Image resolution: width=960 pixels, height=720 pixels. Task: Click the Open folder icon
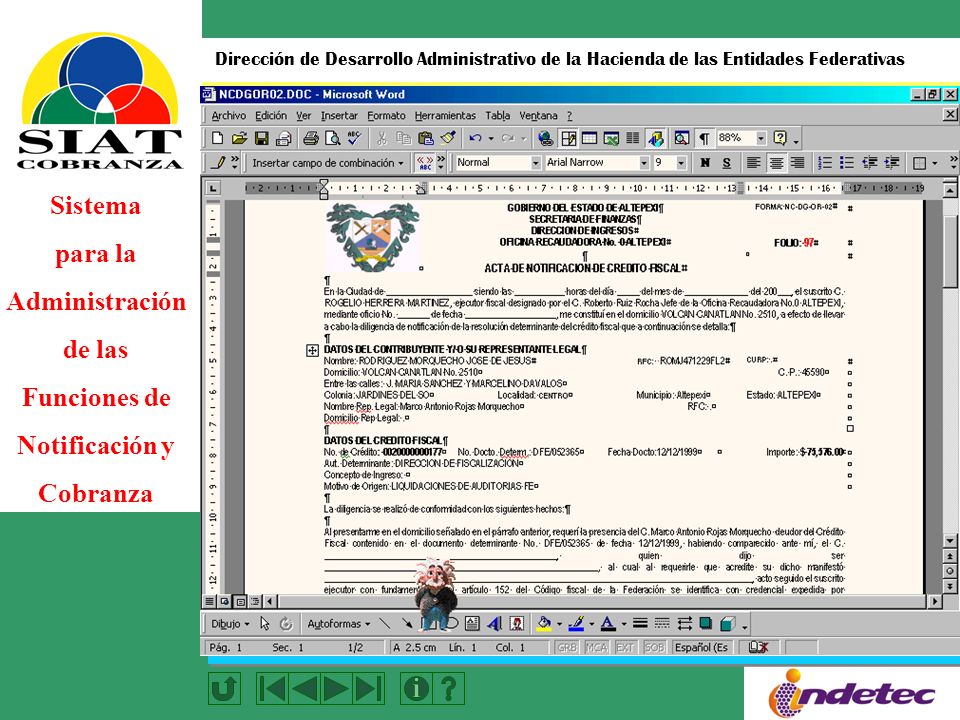point(239,138)
